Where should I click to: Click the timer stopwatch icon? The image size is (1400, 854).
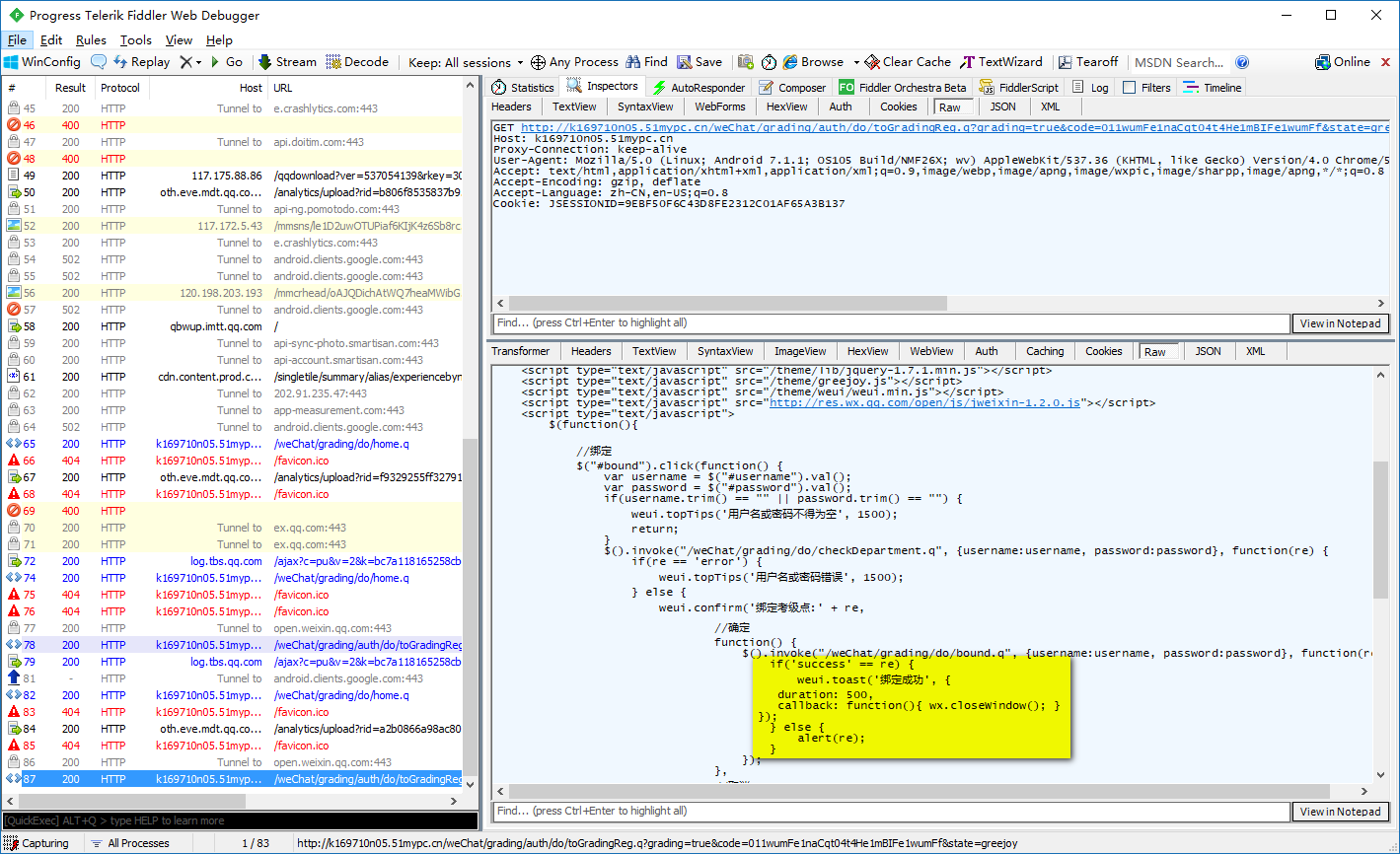coord(769,62)
